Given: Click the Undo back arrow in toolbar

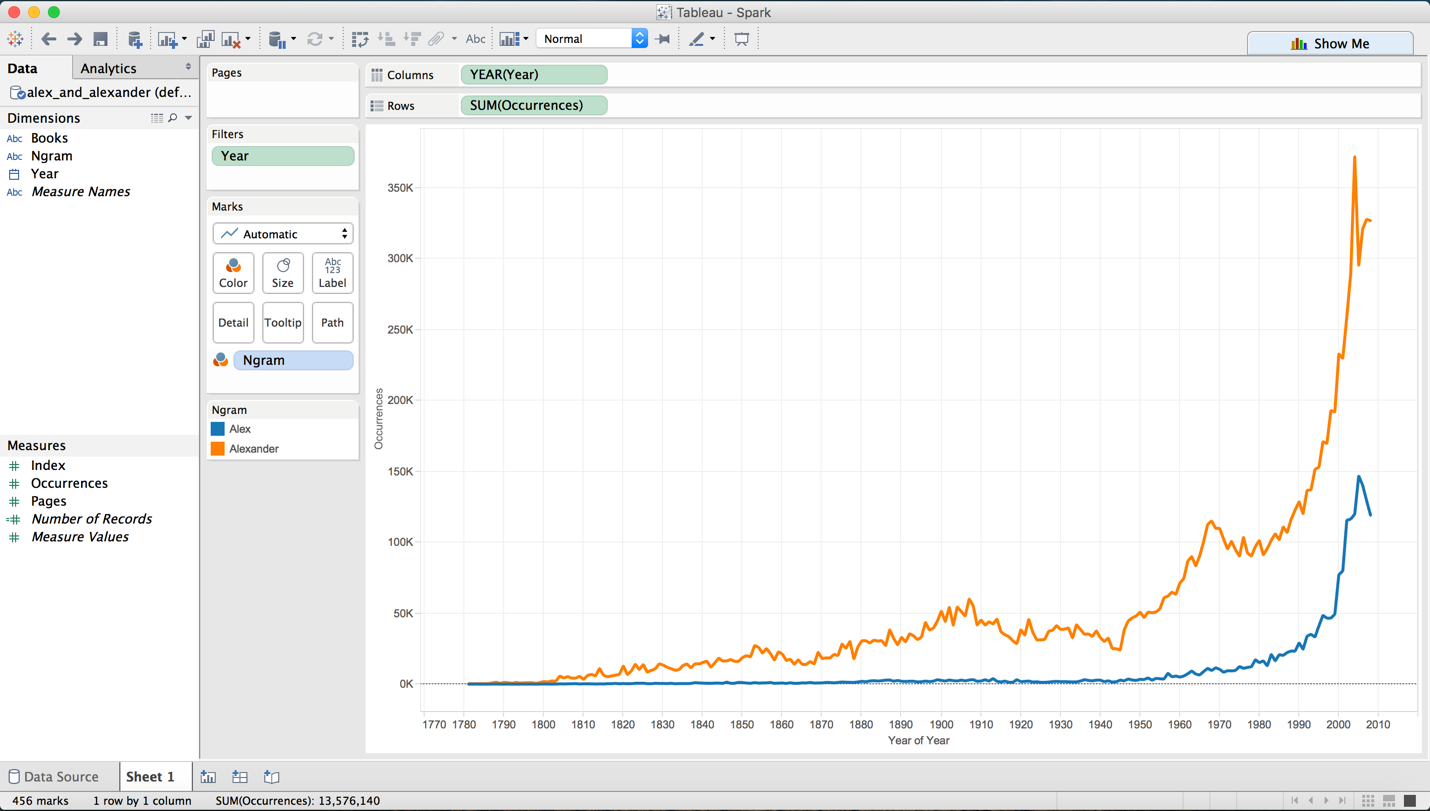Looking at the screenshot, I should click(48, 39).
